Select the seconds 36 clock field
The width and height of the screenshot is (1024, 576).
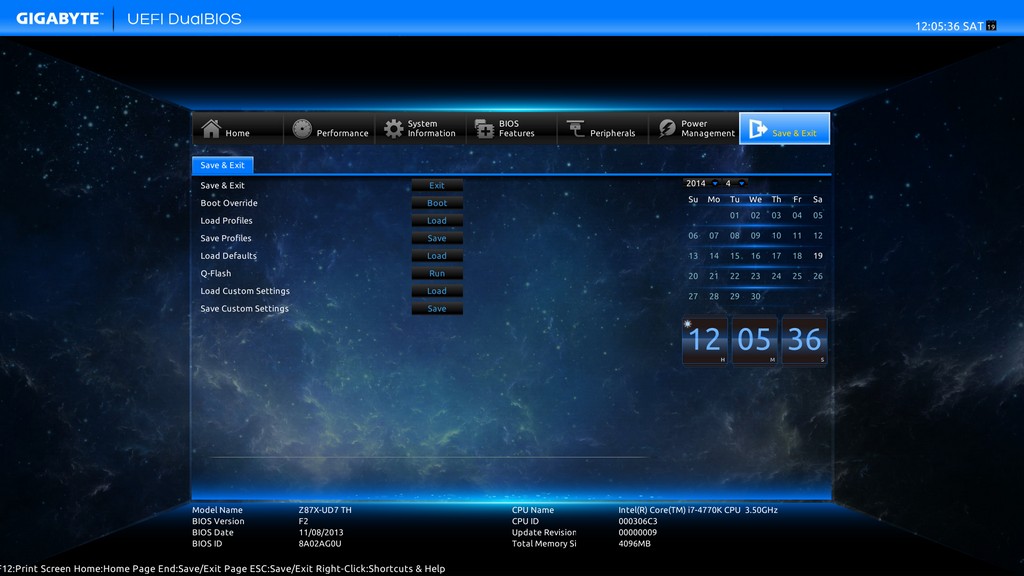[804, 340]
